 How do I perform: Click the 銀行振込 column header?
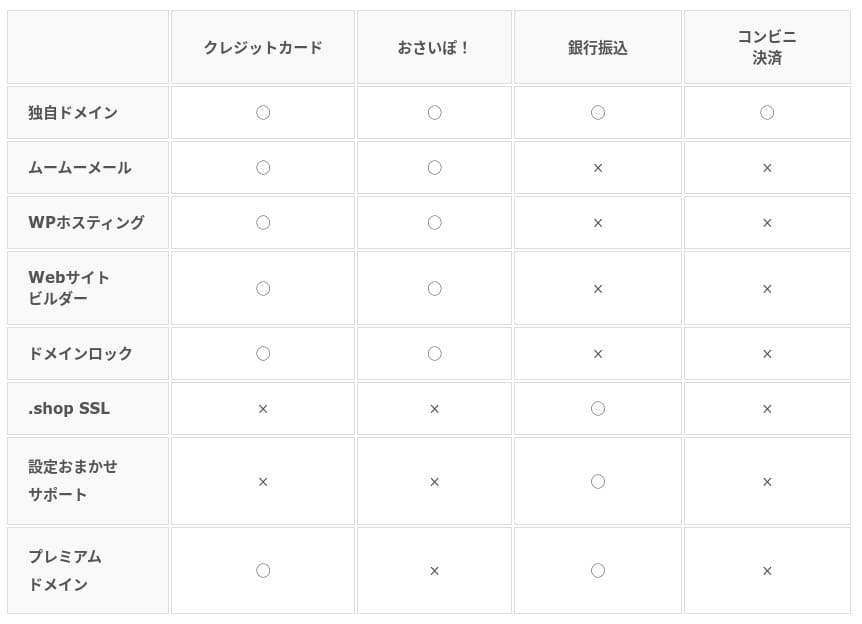click(x=598, y=48)
